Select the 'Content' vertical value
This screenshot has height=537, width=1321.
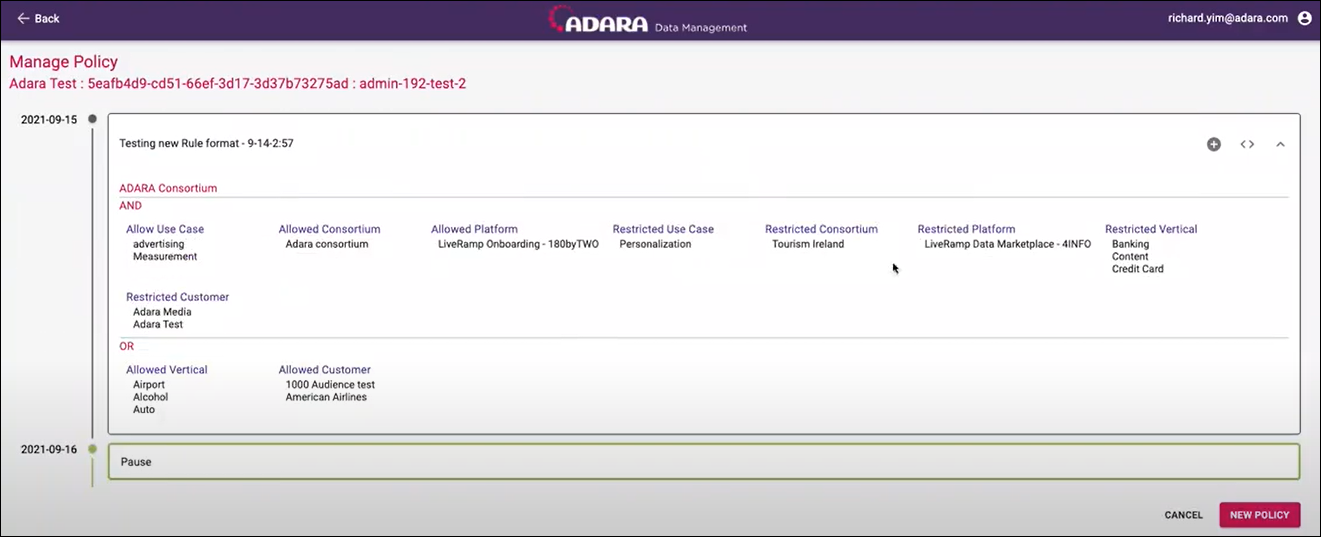tap(1130, 256)
